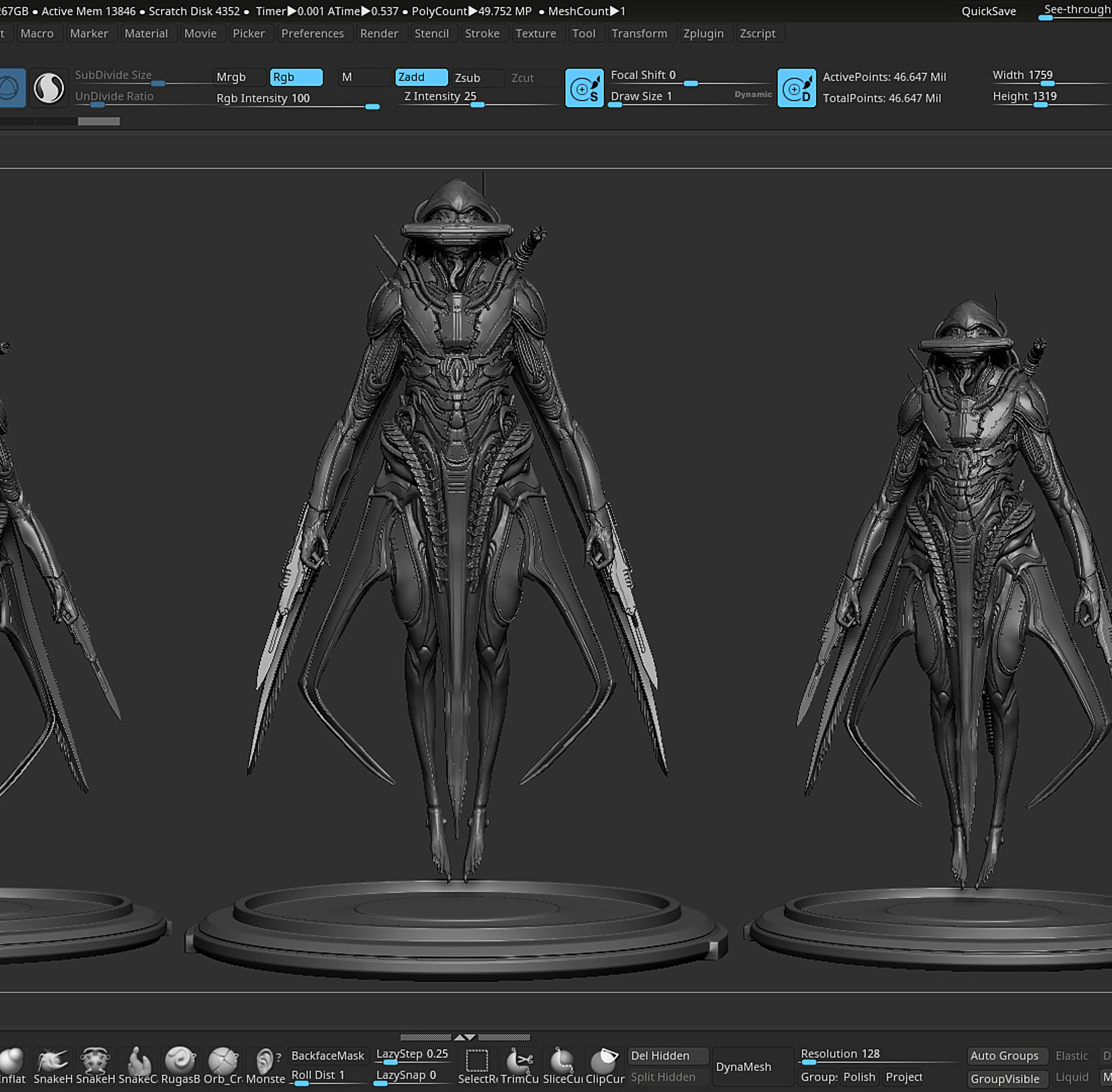Click the SelectRect marquee icon

(477, 1061)
